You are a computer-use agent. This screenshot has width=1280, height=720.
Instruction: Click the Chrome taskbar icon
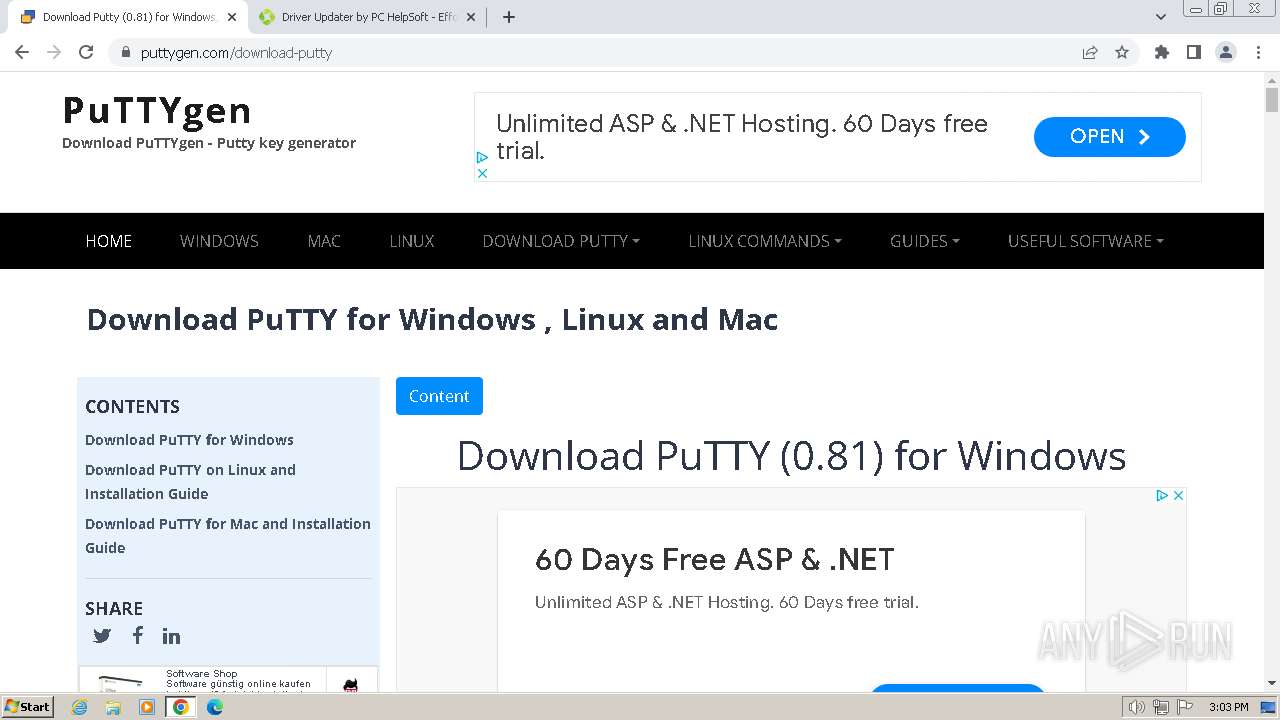(x=181, y=707)
